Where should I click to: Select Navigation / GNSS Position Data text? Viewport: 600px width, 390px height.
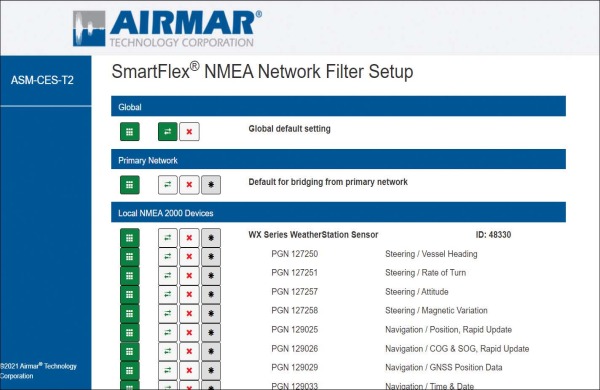[444, 367]
